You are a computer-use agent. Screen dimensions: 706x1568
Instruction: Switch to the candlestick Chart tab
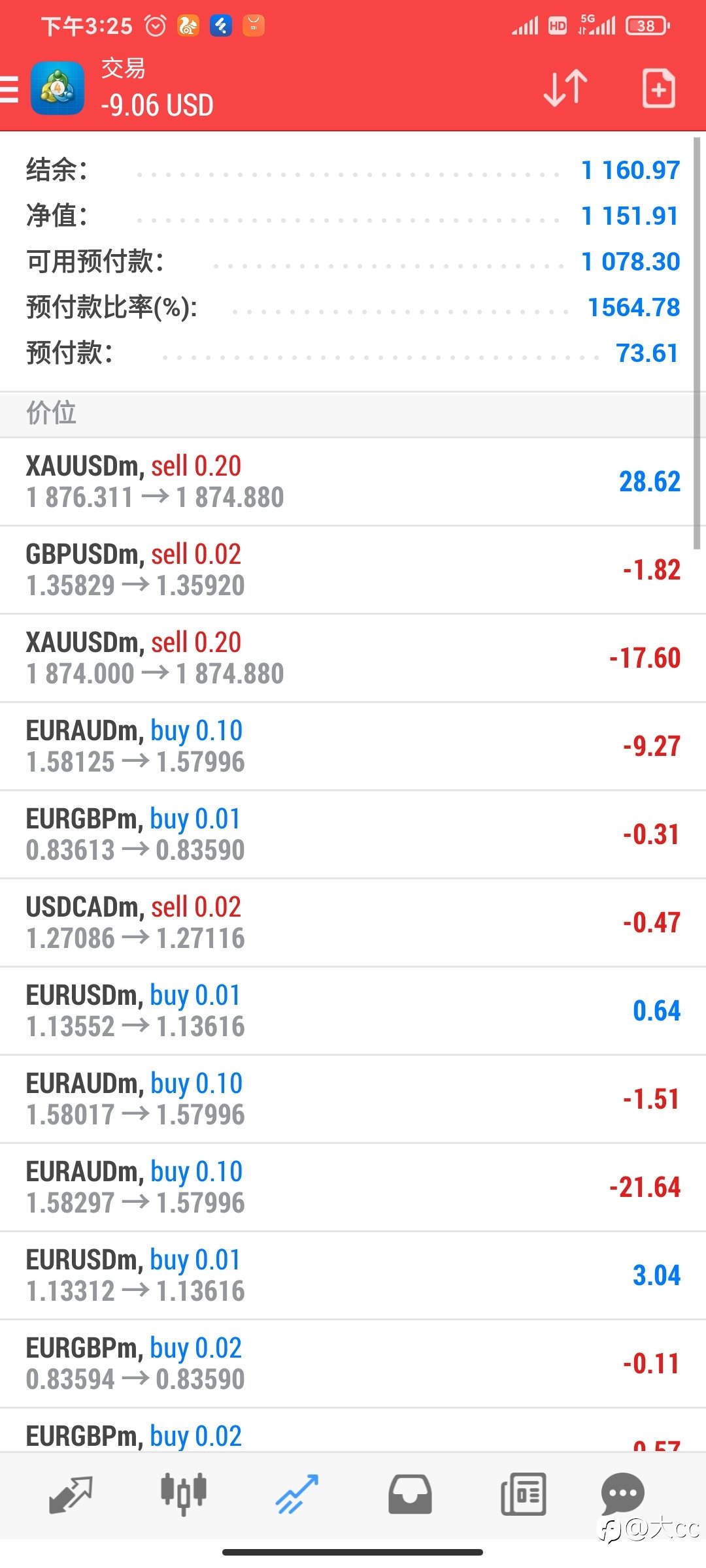tap(184, 1494)
